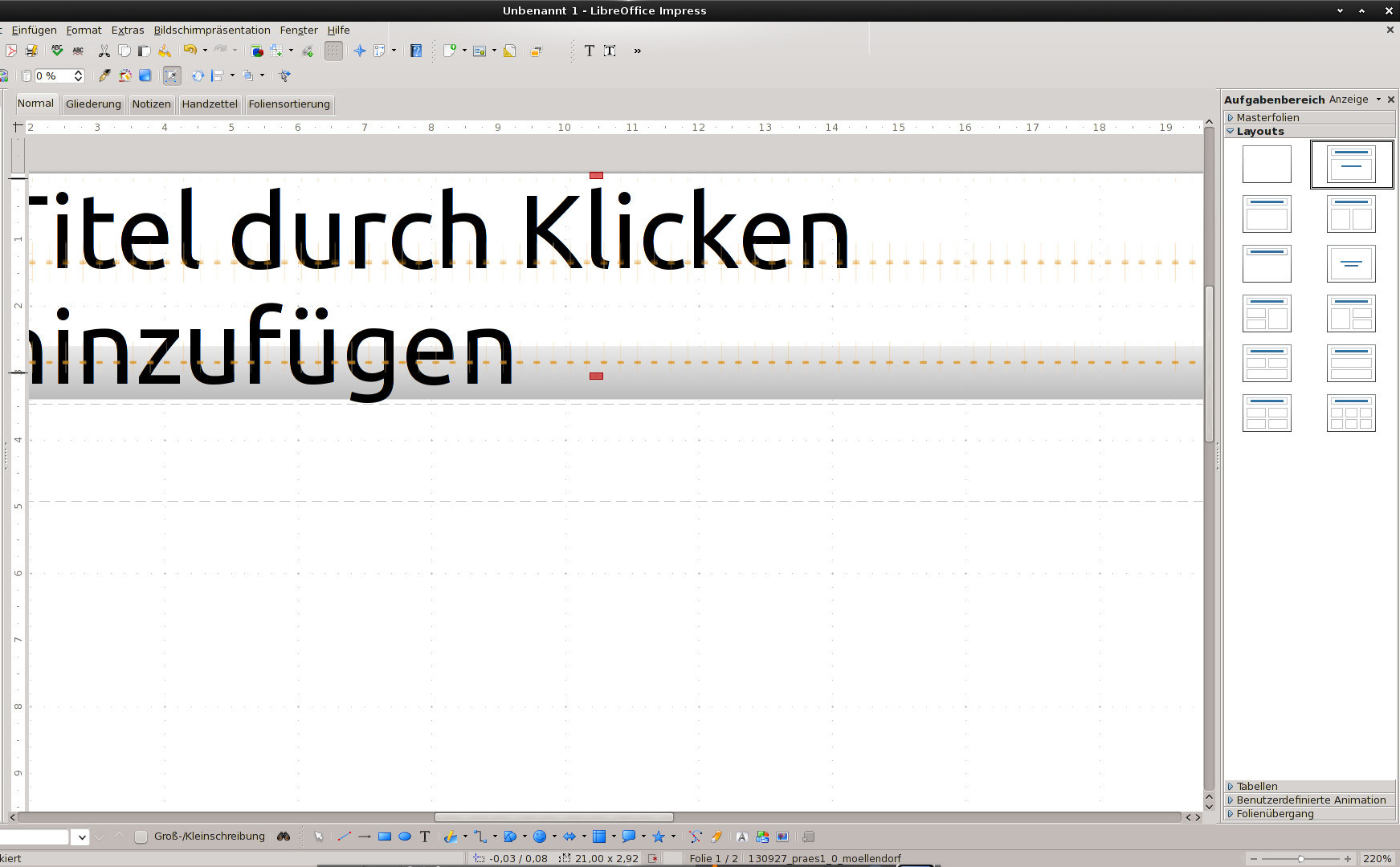
Task: Click the transparency spinner arrows
Action: click(x=79, y=75)
